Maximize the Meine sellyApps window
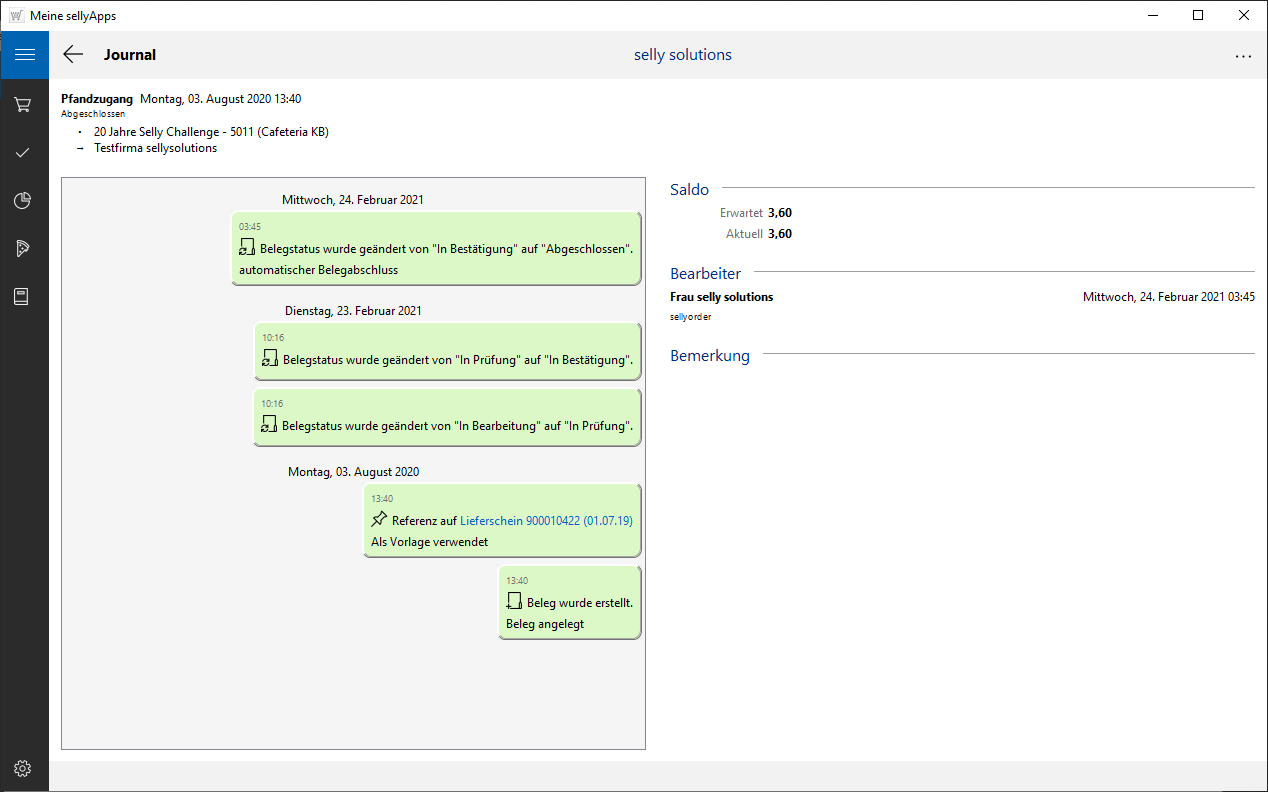1268x792 pixels. click(x=1197, y=15)
